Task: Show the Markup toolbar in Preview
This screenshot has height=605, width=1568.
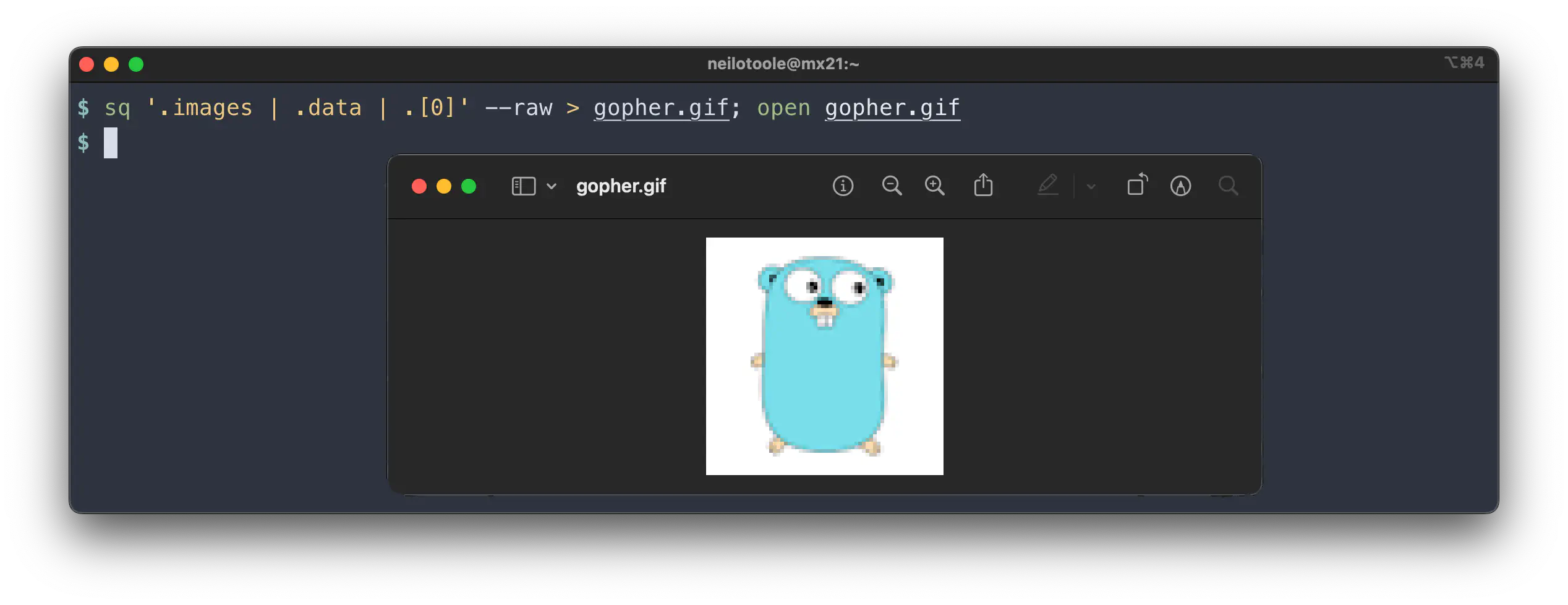Action: point(1180,186)
